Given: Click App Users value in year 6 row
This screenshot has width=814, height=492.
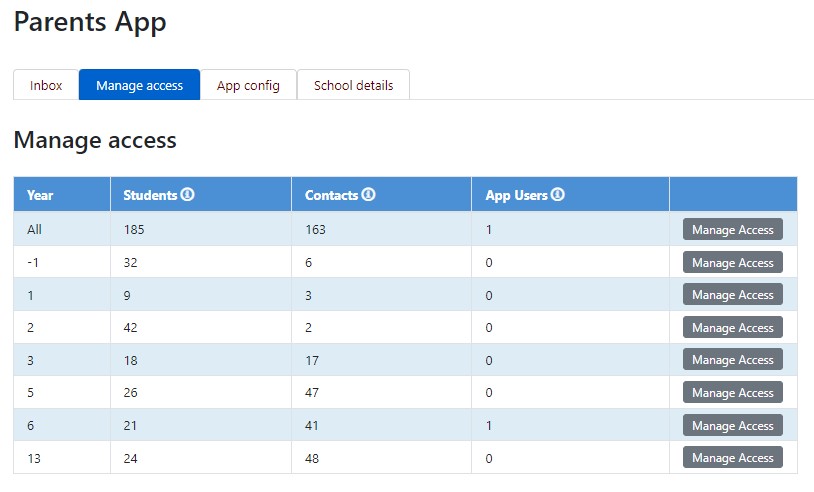Looking at the screenshot, I should tap(489, 426).
